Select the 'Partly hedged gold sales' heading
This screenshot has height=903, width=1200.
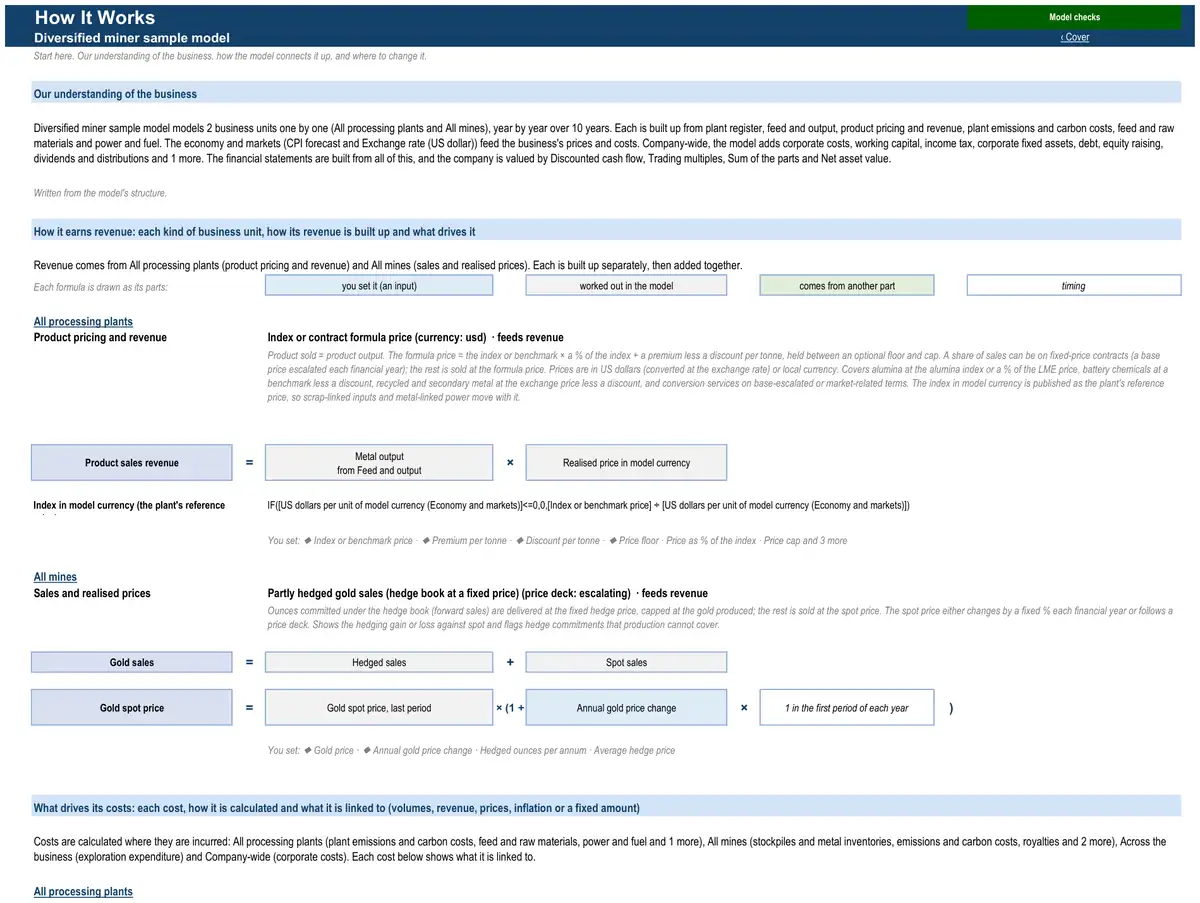coord(488,594)
